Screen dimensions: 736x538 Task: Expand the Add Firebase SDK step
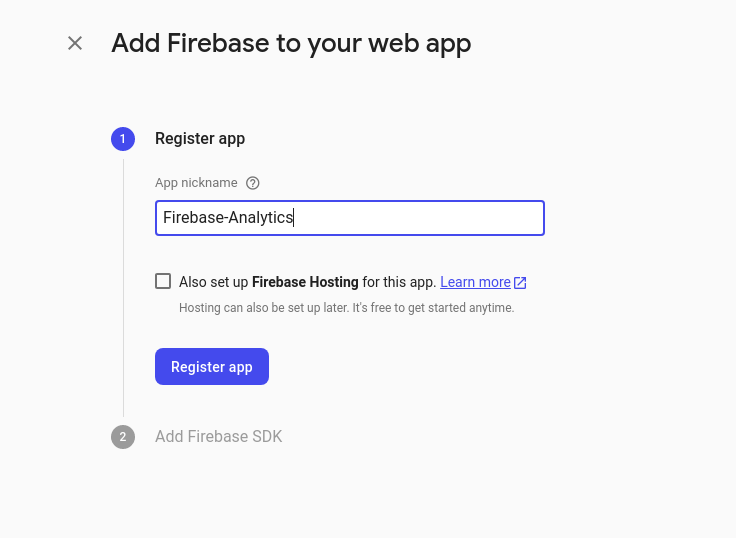[219, 437]
